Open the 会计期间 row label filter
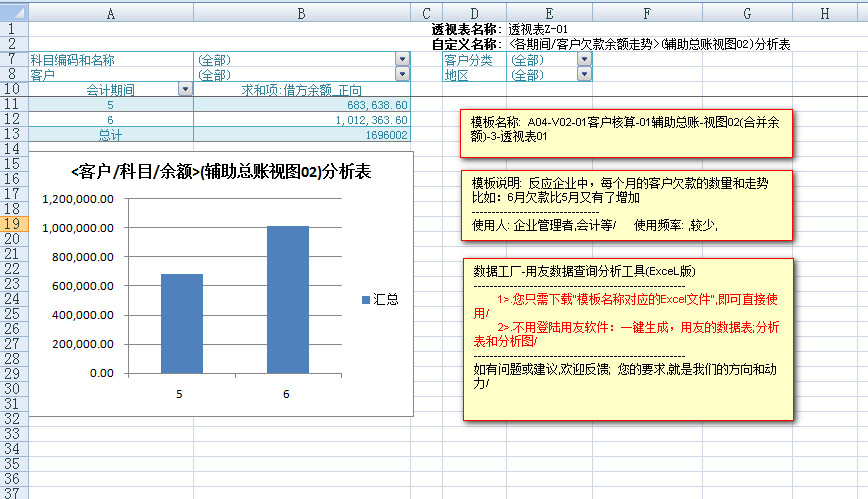The width and height of the screenshot is (868, 499). (184, 90)
